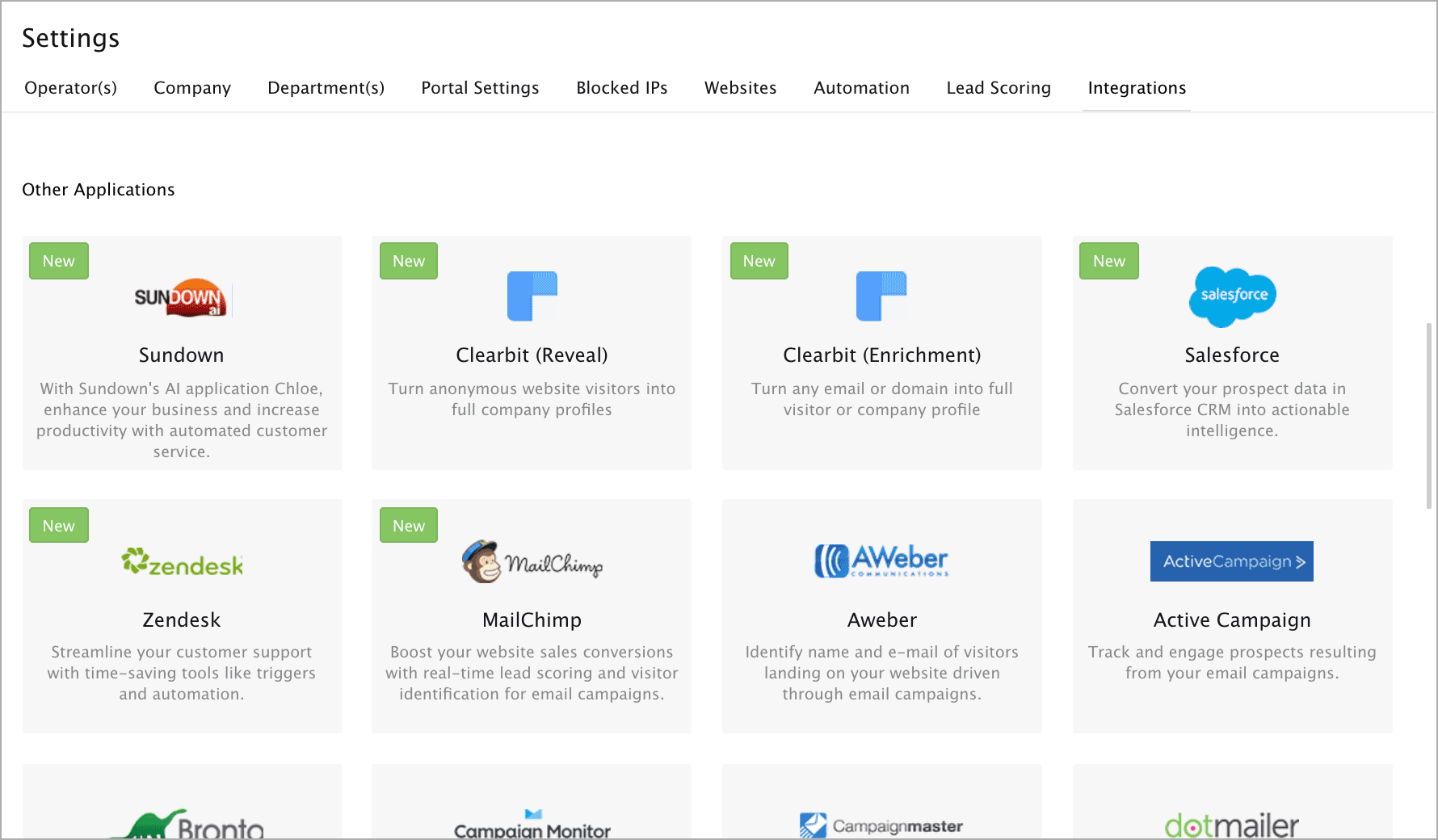Image resolution: width=1438 pixels, height=840 pixels.
Task: Click the New badge on Clearbit (Reveal)
Action: [409, 261]
